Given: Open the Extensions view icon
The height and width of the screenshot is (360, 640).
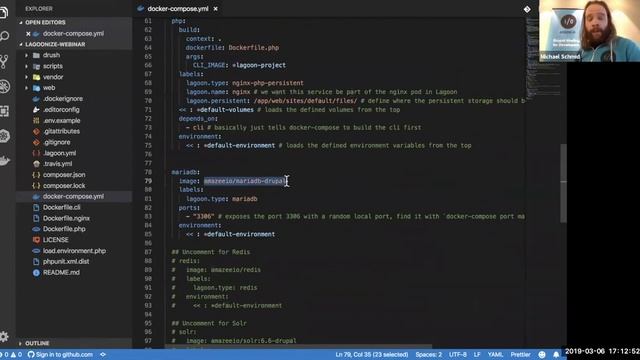Looking at the screenshot, I should pos(4,111).
